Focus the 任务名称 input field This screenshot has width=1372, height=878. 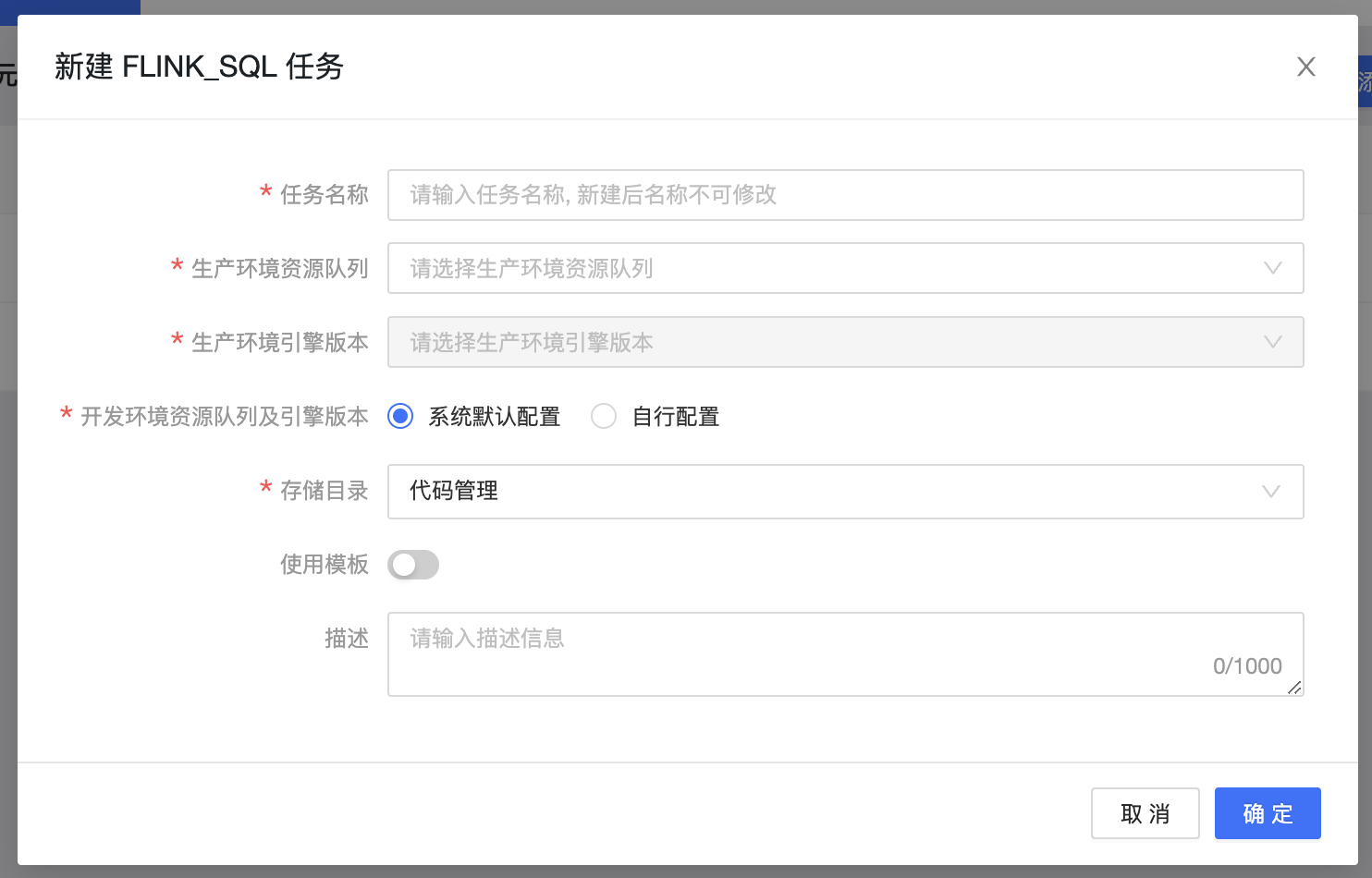coord(845,195)
